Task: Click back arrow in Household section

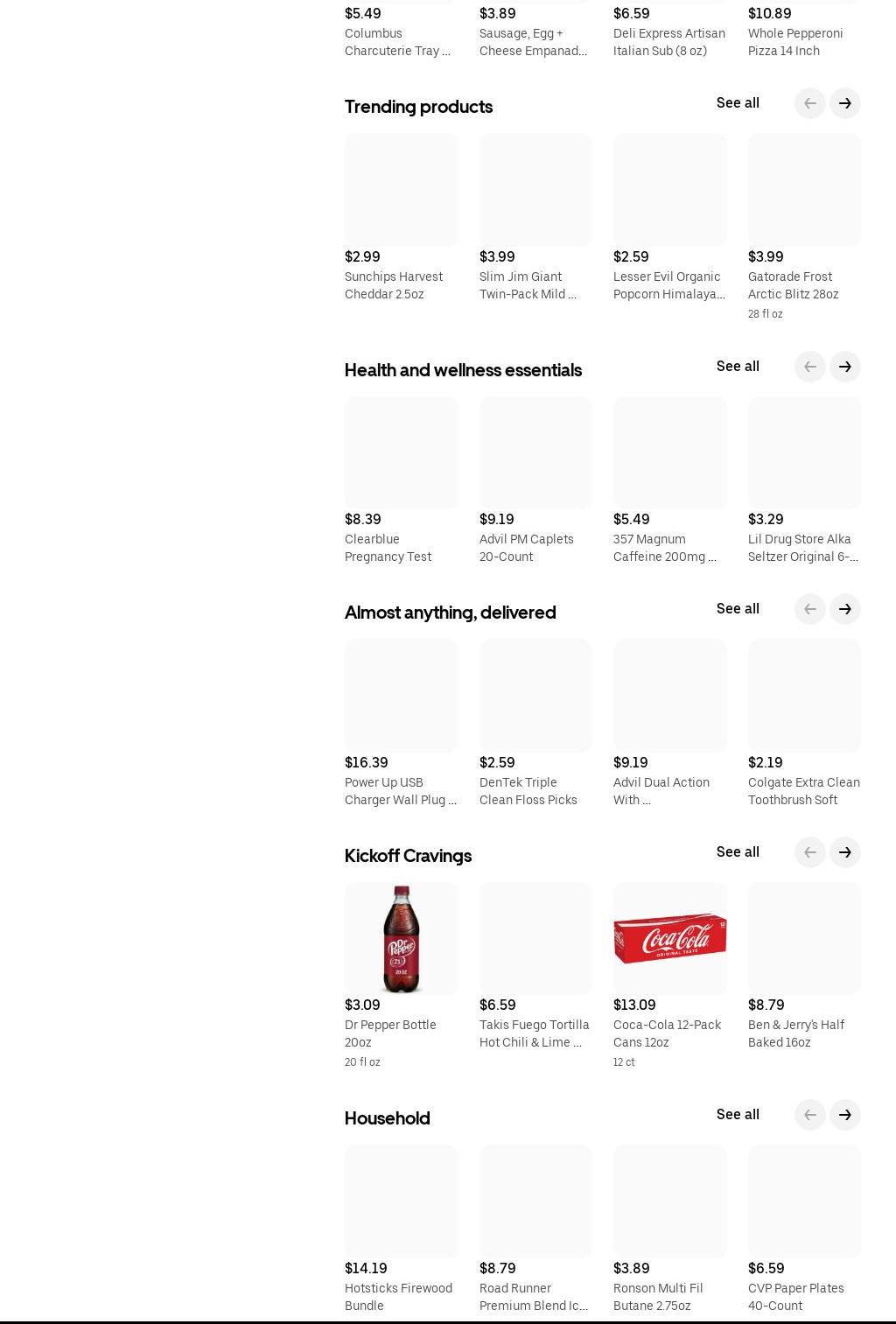Action: point(809,1115)
